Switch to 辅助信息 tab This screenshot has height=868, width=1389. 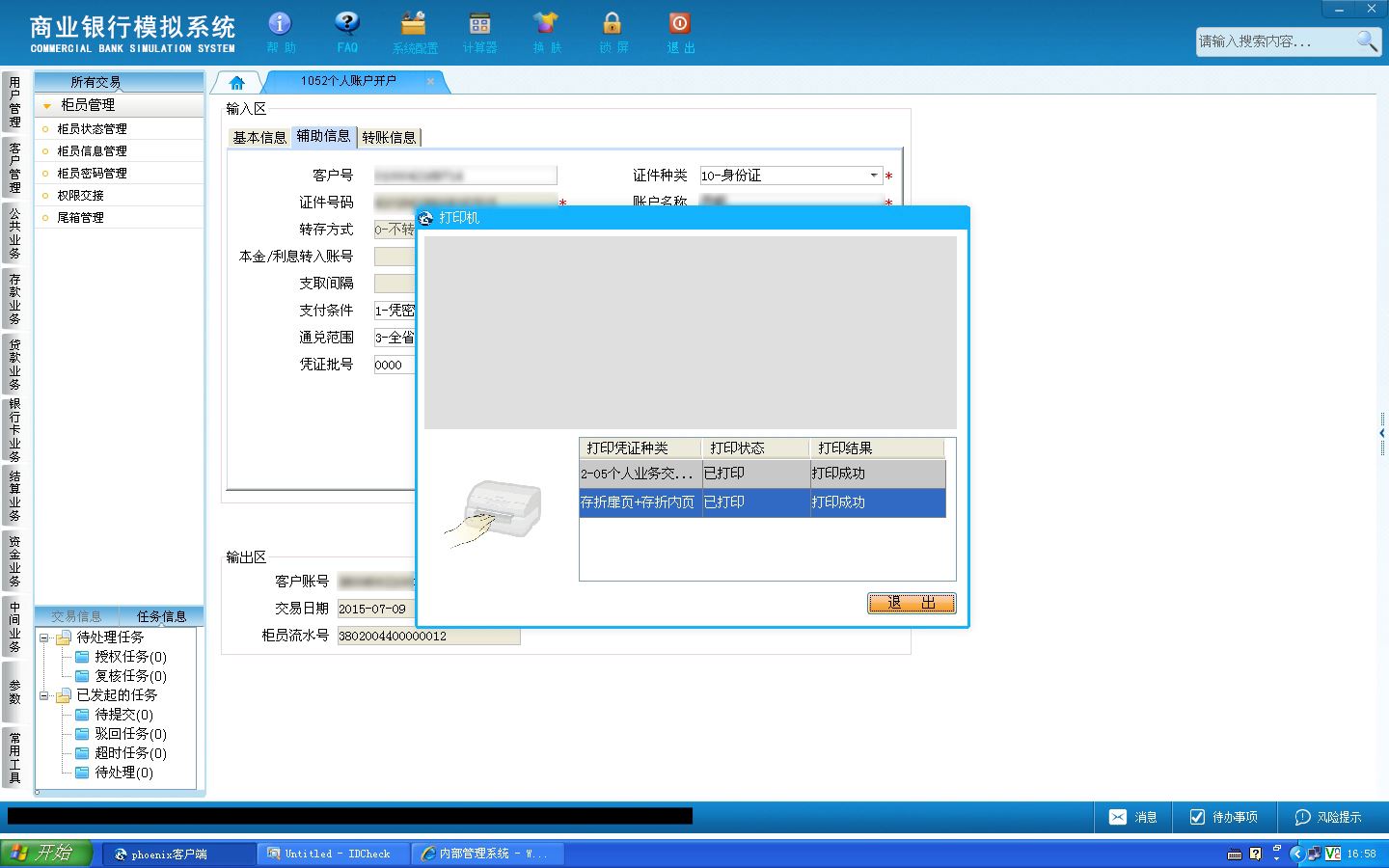tap(323, 136)
